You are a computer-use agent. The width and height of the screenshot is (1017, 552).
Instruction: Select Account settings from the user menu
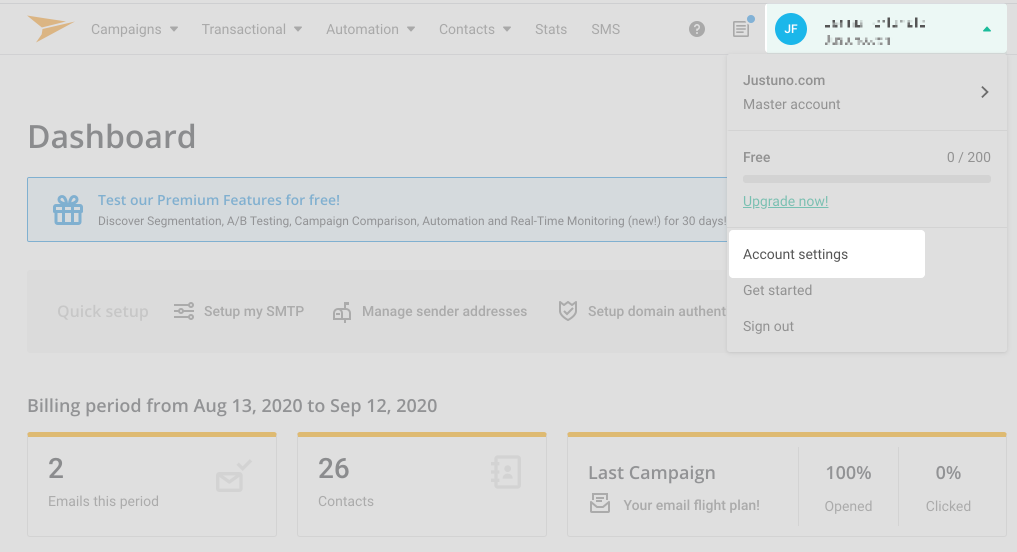tap(796, 255)
